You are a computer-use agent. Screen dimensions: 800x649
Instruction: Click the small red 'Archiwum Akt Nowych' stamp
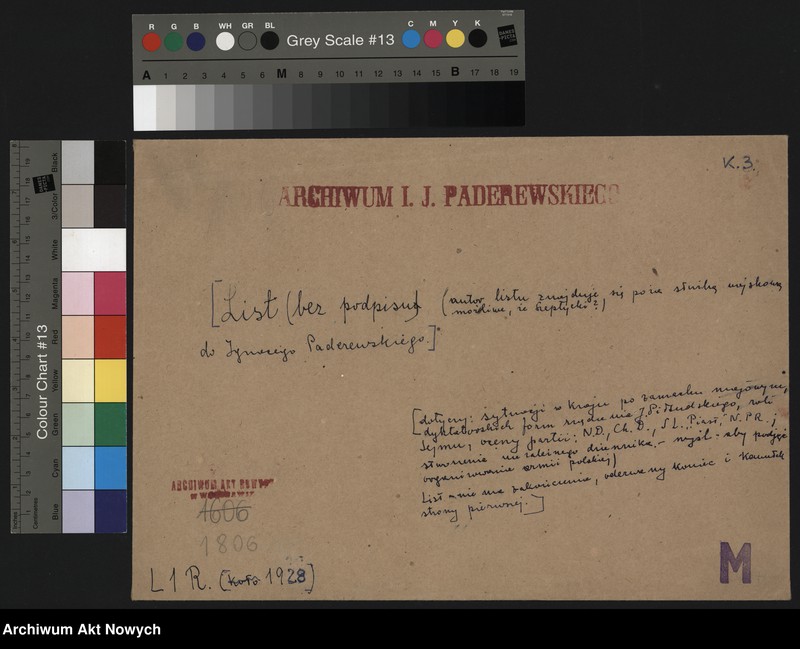pyautogui.click(x=222, y=488)
